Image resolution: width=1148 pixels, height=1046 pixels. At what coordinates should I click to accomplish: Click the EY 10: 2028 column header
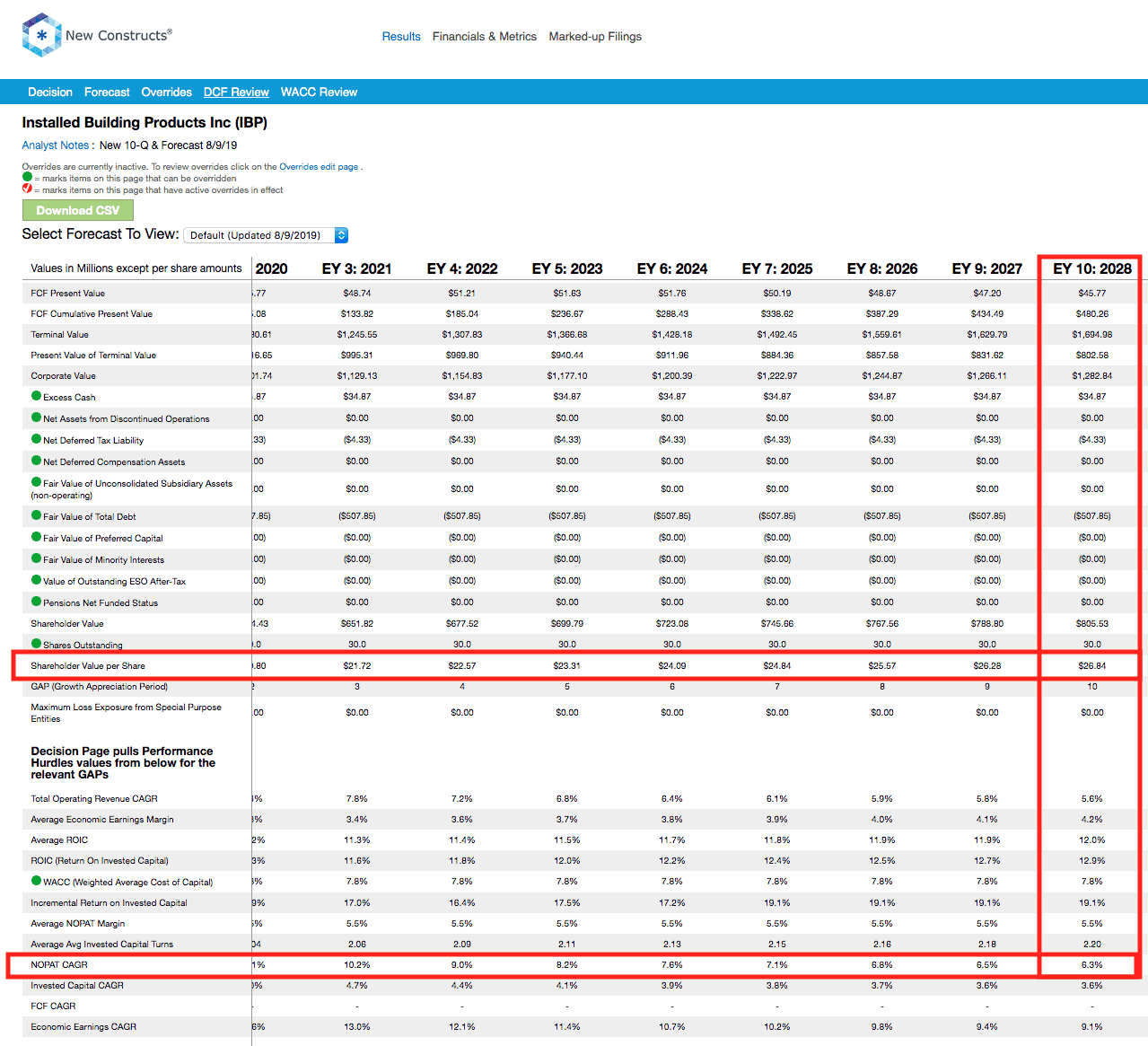coord(1092,269)
